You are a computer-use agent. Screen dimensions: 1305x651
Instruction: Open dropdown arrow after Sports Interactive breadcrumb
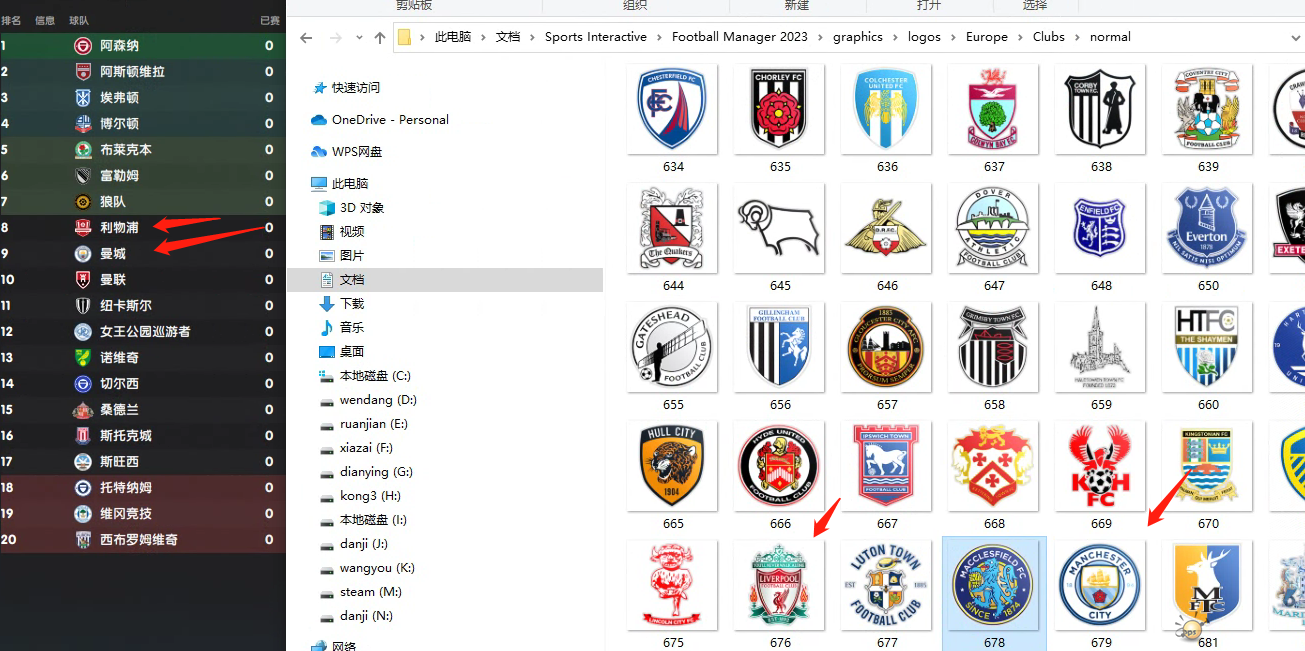click(x=660, y=37)
